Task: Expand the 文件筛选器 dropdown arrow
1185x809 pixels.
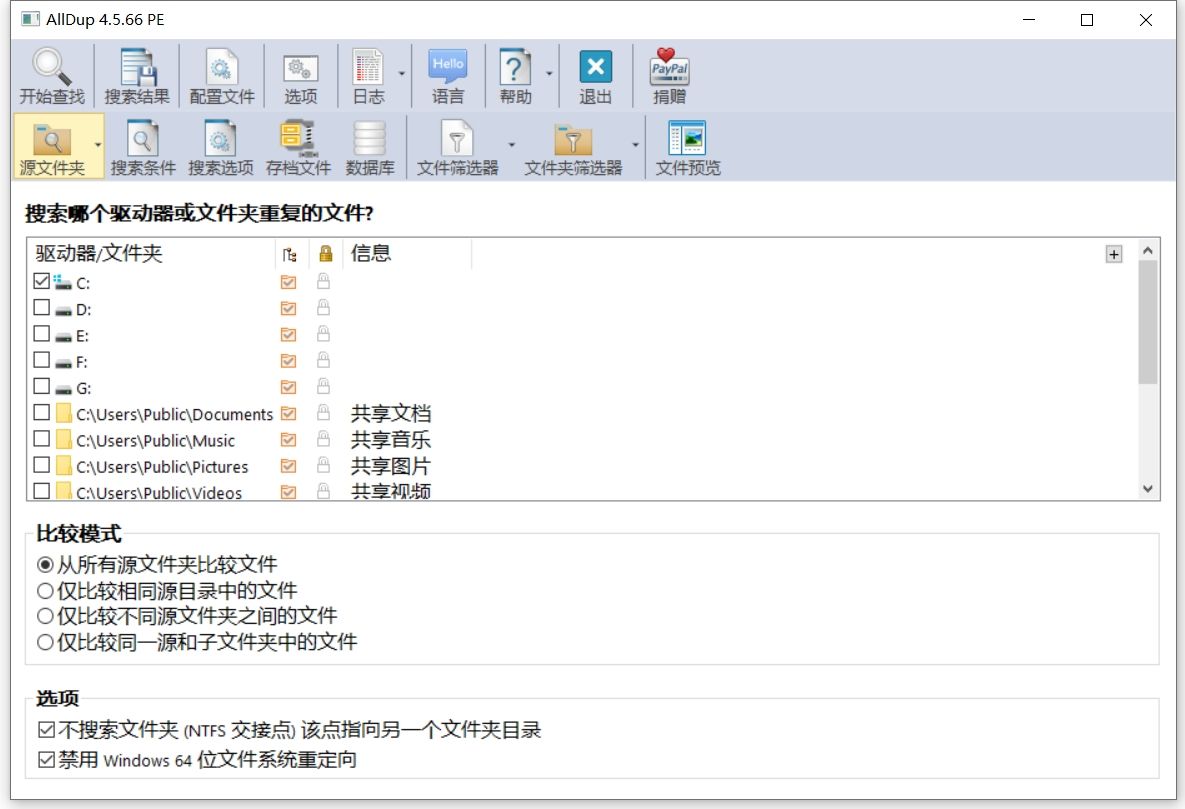Action: (512, 145)
